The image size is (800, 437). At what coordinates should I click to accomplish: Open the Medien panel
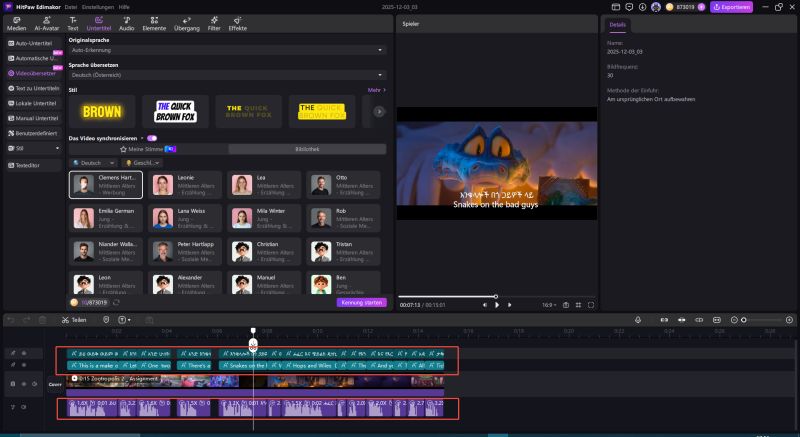pos(18,24)
